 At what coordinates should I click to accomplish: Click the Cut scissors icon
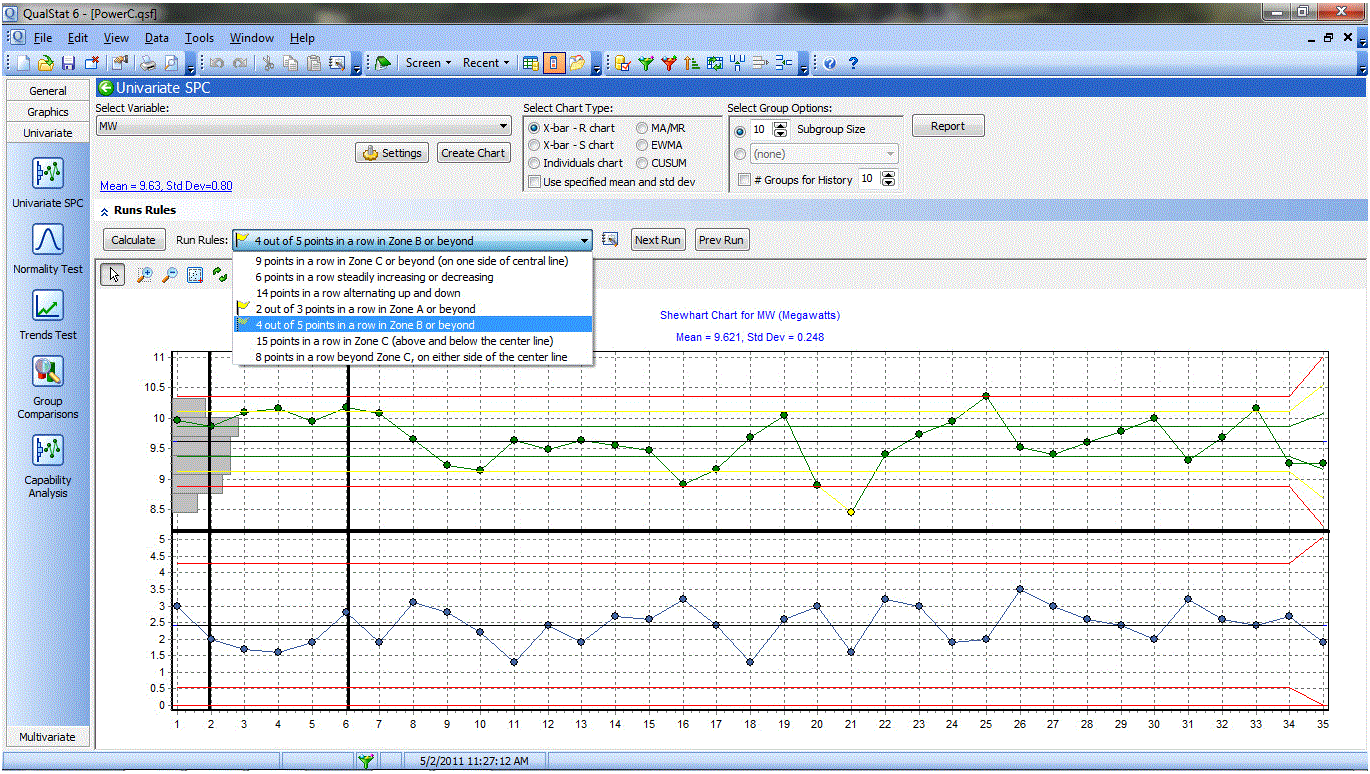click(267, 63)
